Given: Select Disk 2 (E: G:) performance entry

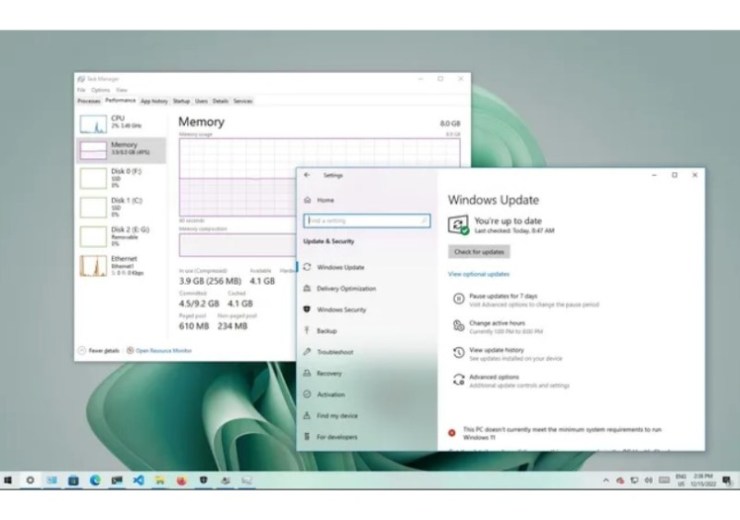Looking at the screenshot, I should click(121, 236).
